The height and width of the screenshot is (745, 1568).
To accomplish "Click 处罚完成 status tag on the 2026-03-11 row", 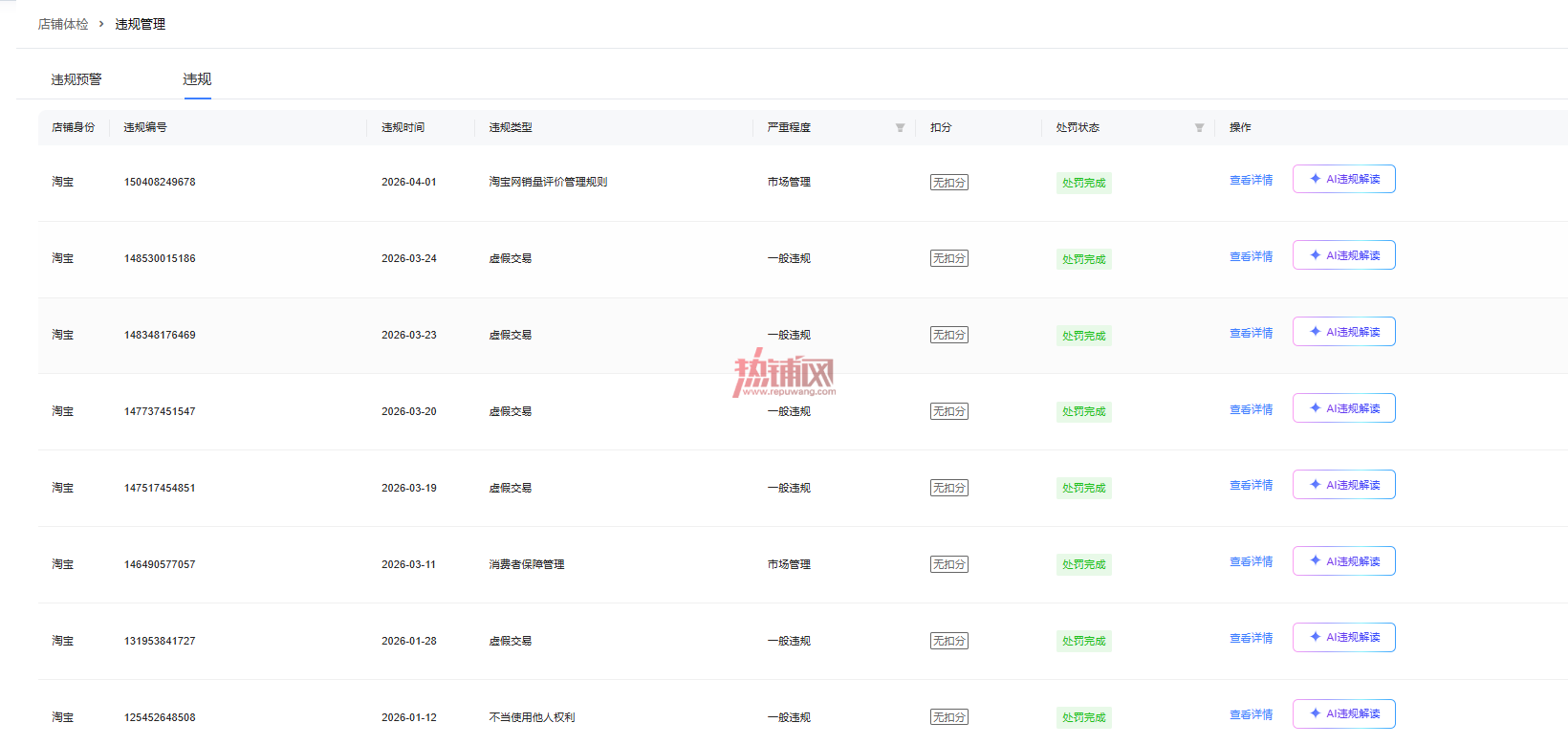I will pos(1083,565).
